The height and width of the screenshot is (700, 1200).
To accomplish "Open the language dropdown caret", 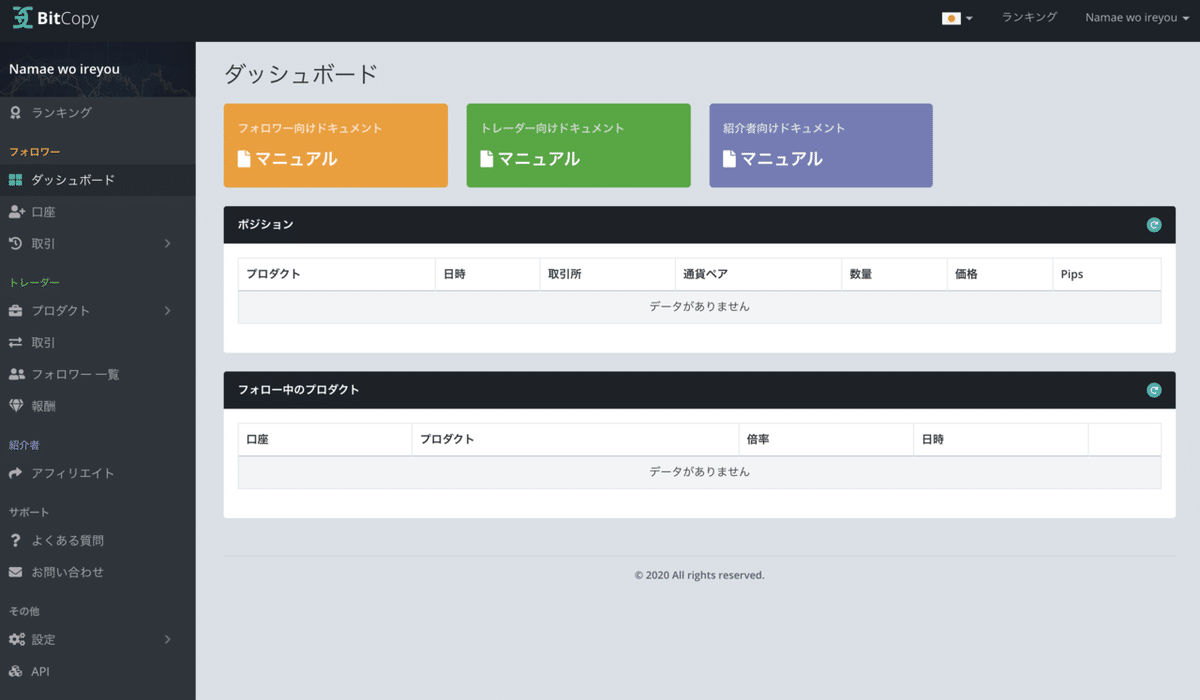I will (969, 19).
